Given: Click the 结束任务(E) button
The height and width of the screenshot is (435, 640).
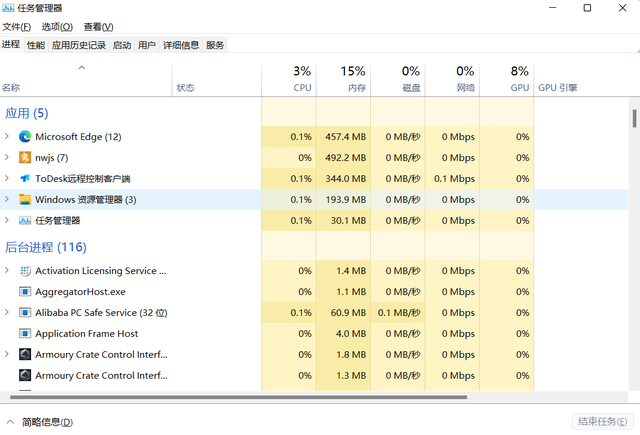Looking at the screenshot, I should coord(602,422).
